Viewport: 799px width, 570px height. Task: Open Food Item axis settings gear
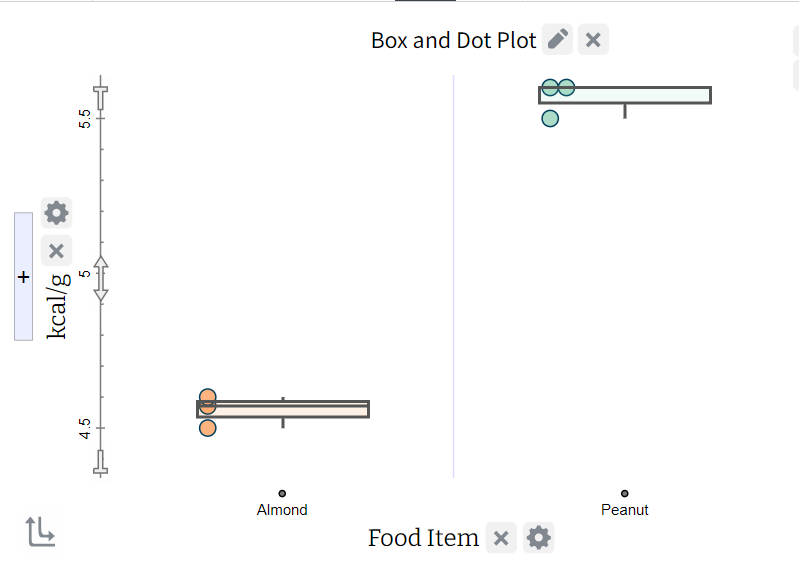pos(539,537)
